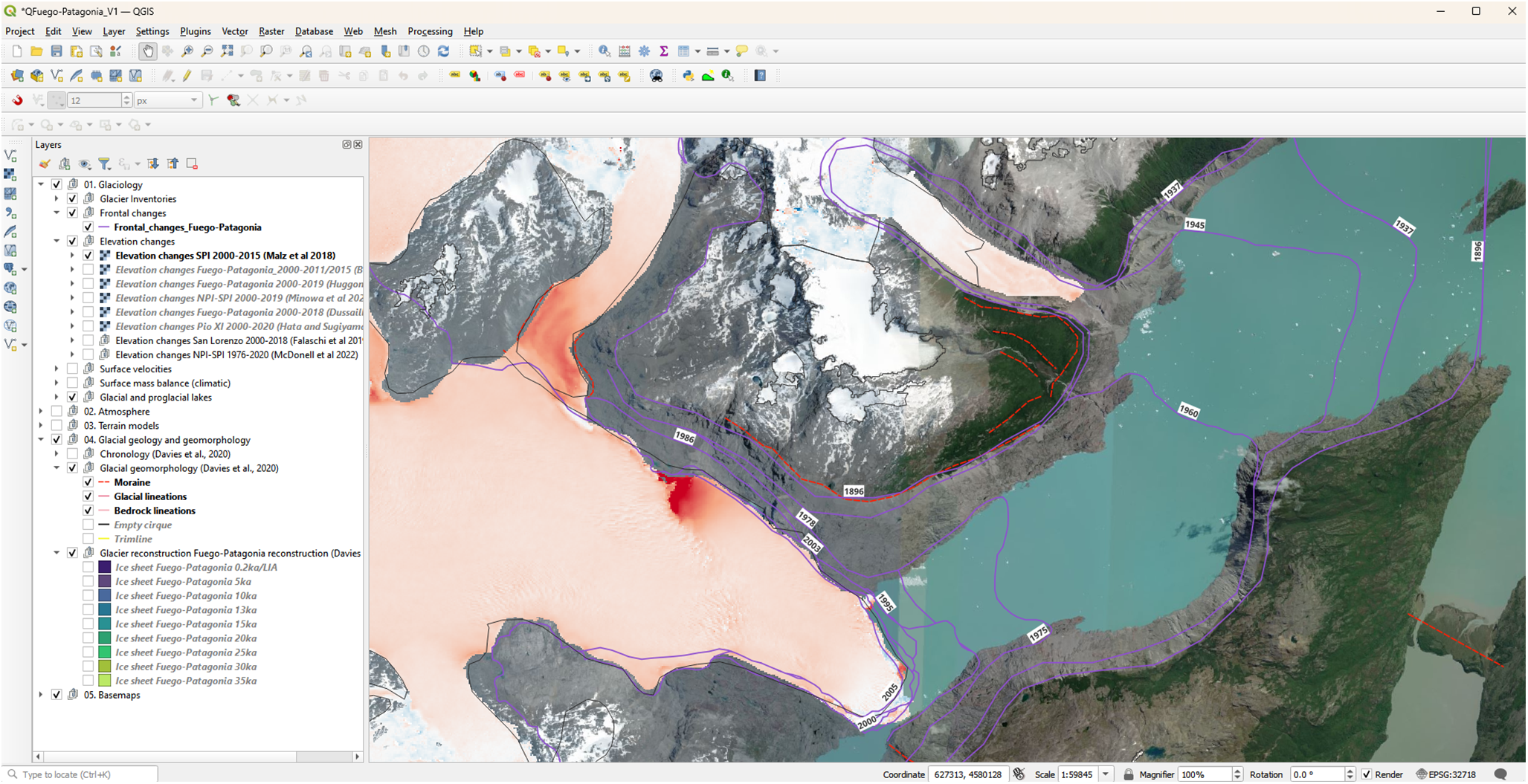The width and height of the screenshot is (1528, 784).
Task: Click the EPSG:32718 CRS button
Action: pos(1445,774)
